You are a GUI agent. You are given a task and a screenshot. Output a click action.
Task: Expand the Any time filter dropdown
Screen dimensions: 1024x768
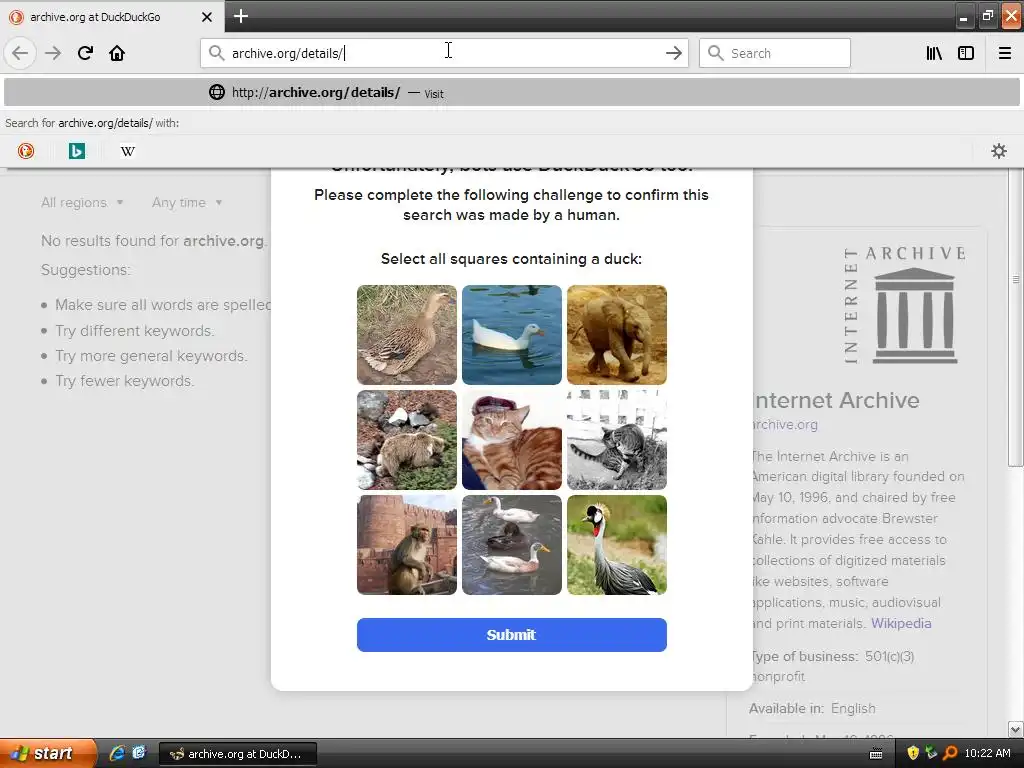[x=187, y=202]
